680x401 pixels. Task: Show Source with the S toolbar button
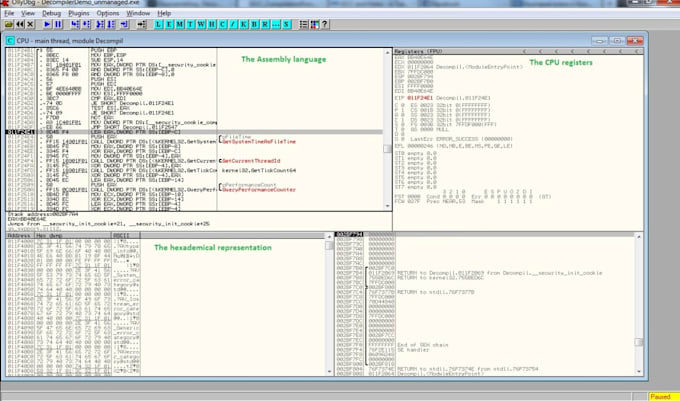tap(287, 24)
